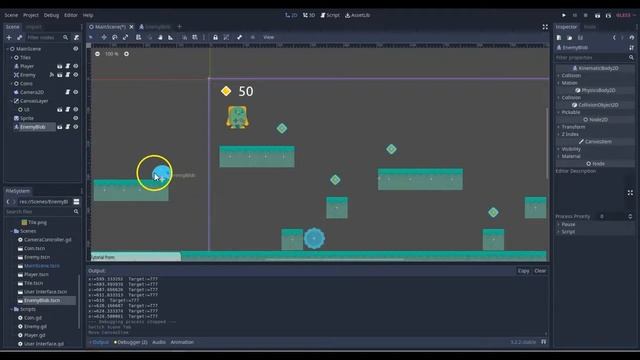
Task: Open the View menu in viewport toolbar
Action: pos(269,37)
